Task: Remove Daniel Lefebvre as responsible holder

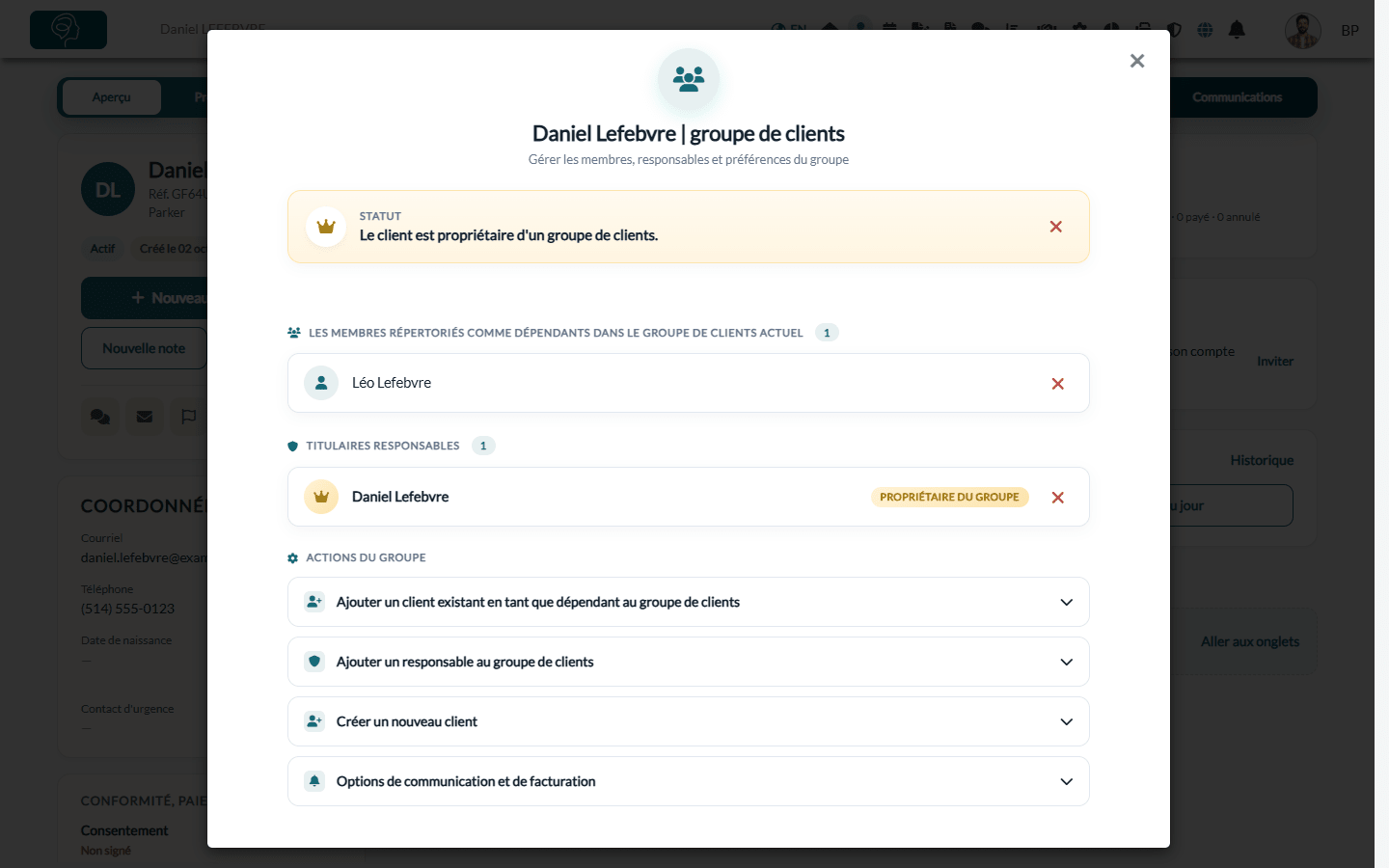Action: coord(1058,498)
